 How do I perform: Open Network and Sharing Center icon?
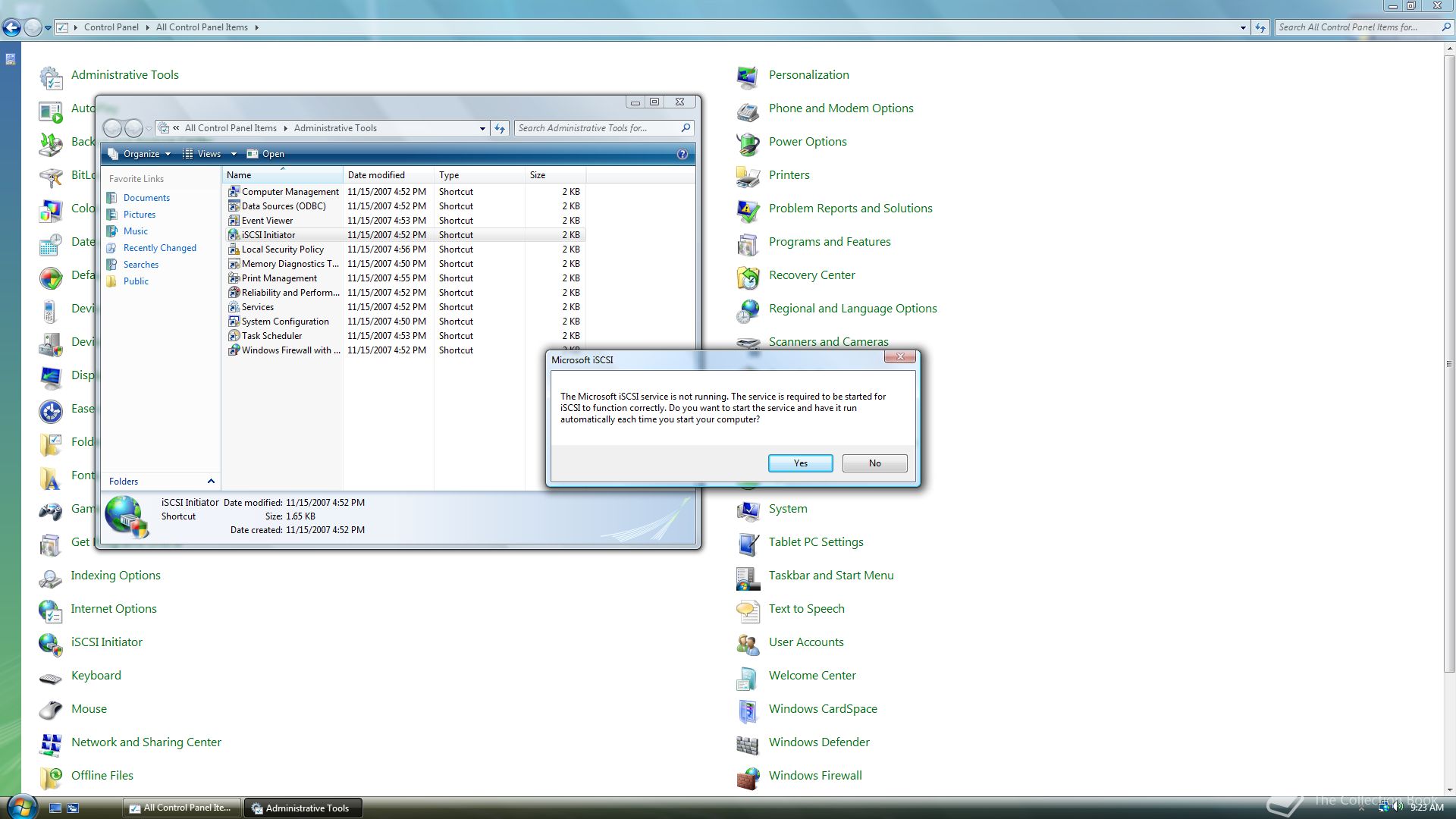pos(51,743)
